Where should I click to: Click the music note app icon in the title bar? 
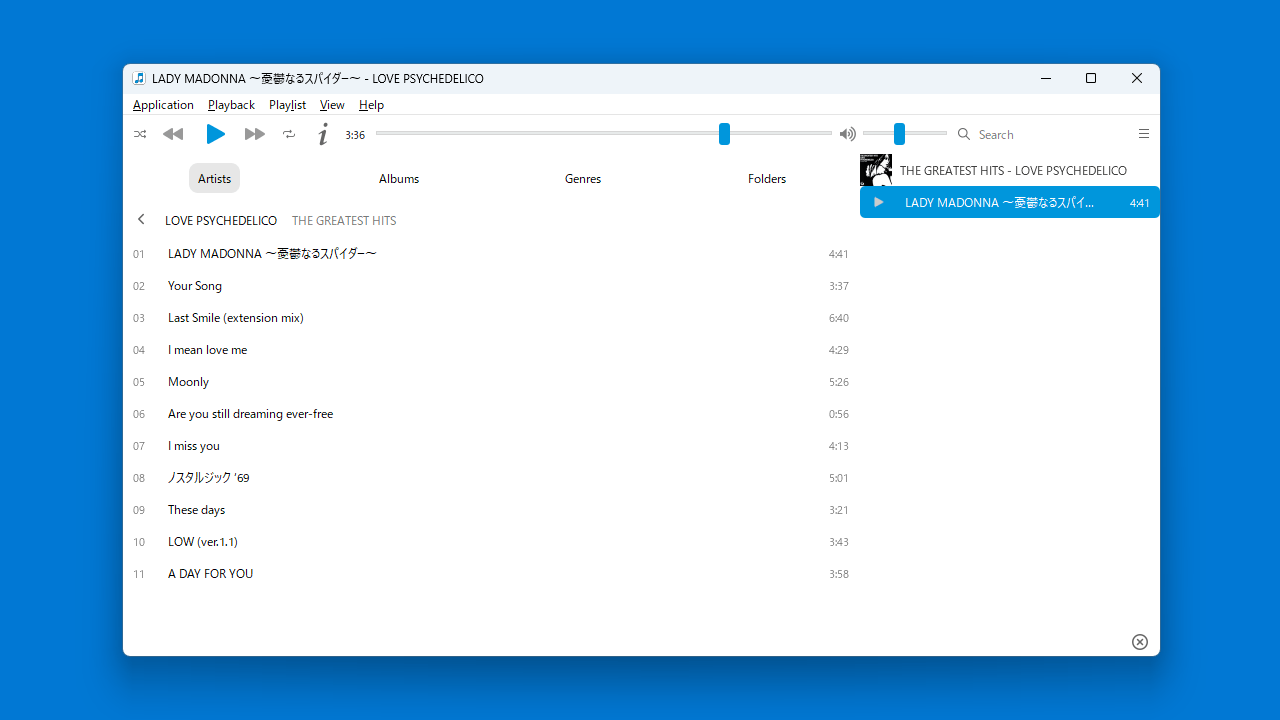[139, 78]
